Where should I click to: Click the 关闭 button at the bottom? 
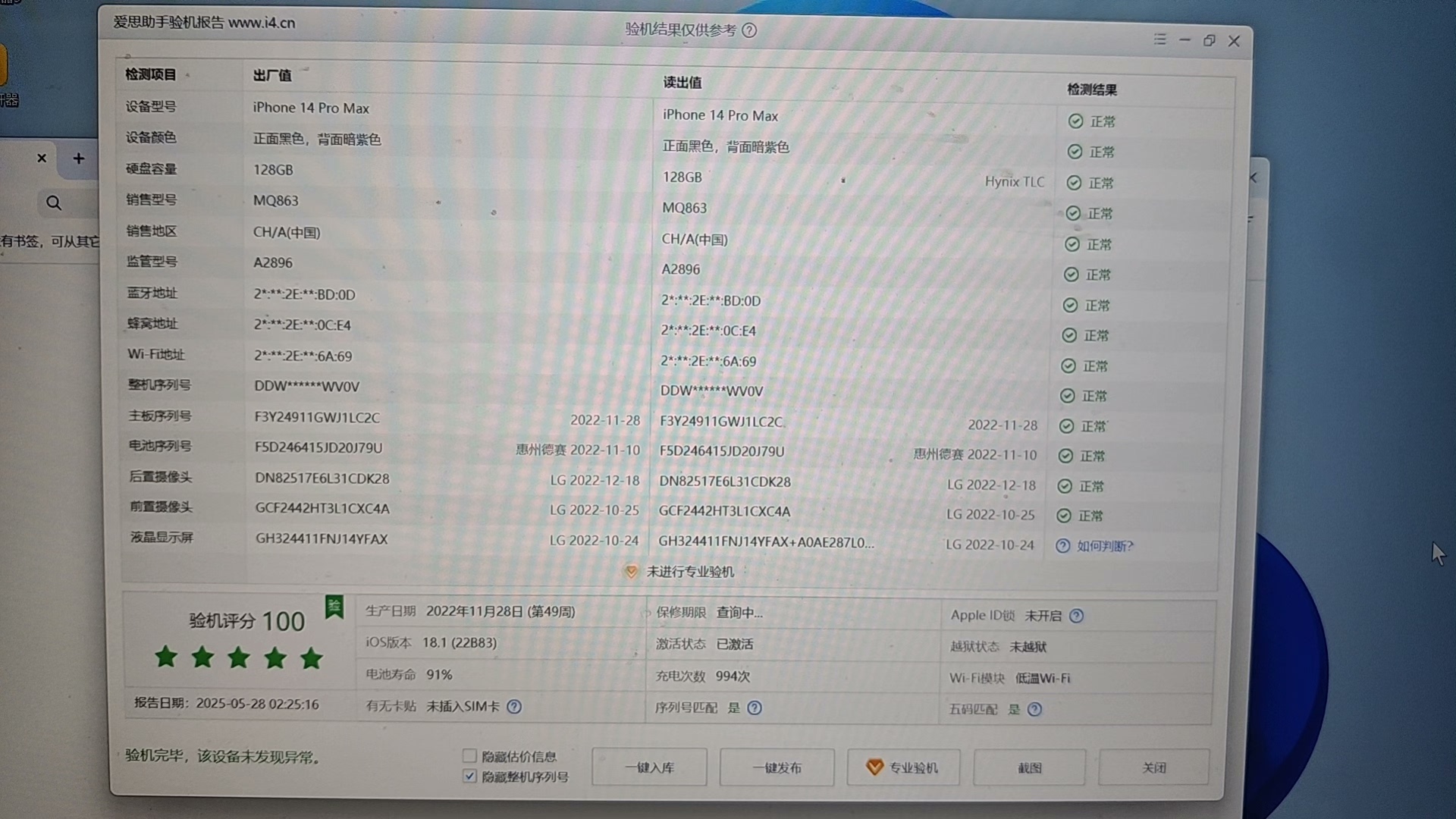coord(1154,768)
